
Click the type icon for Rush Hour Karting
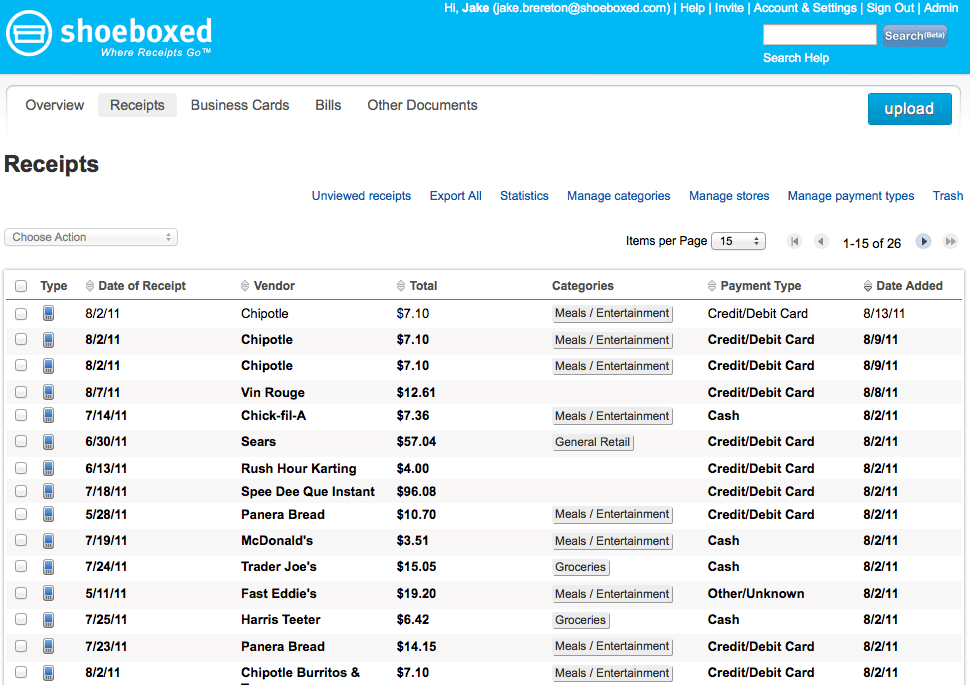[48, 468]
